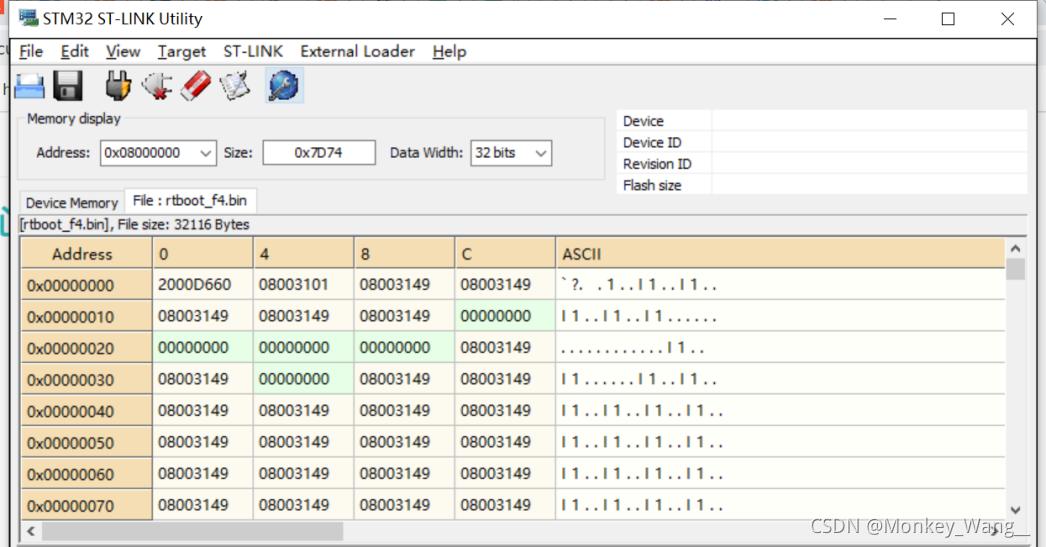Click the ASCII column header
1046x547 pixels.
point(780,253)
